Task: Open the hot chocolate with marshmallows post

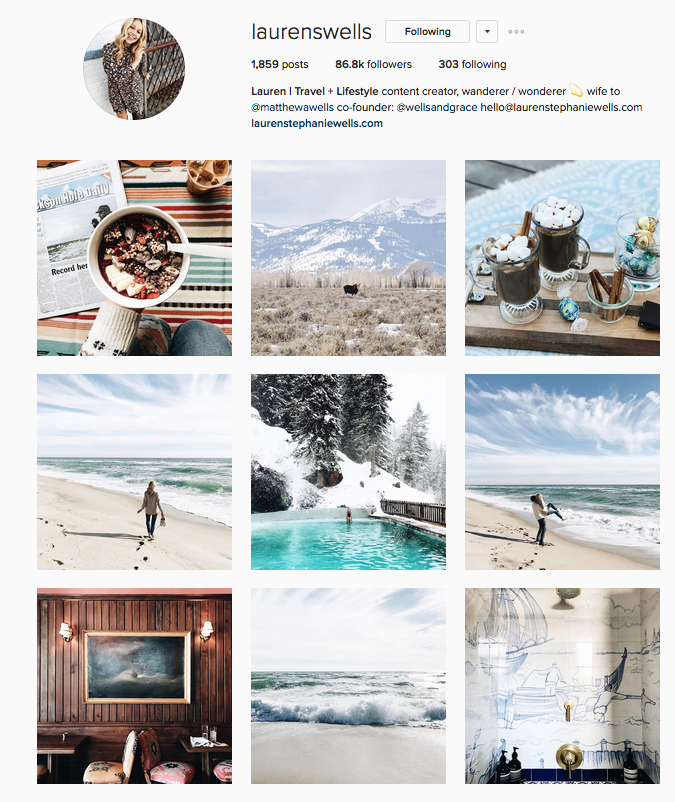Action: pyautogui.click(x=562, y=258)
